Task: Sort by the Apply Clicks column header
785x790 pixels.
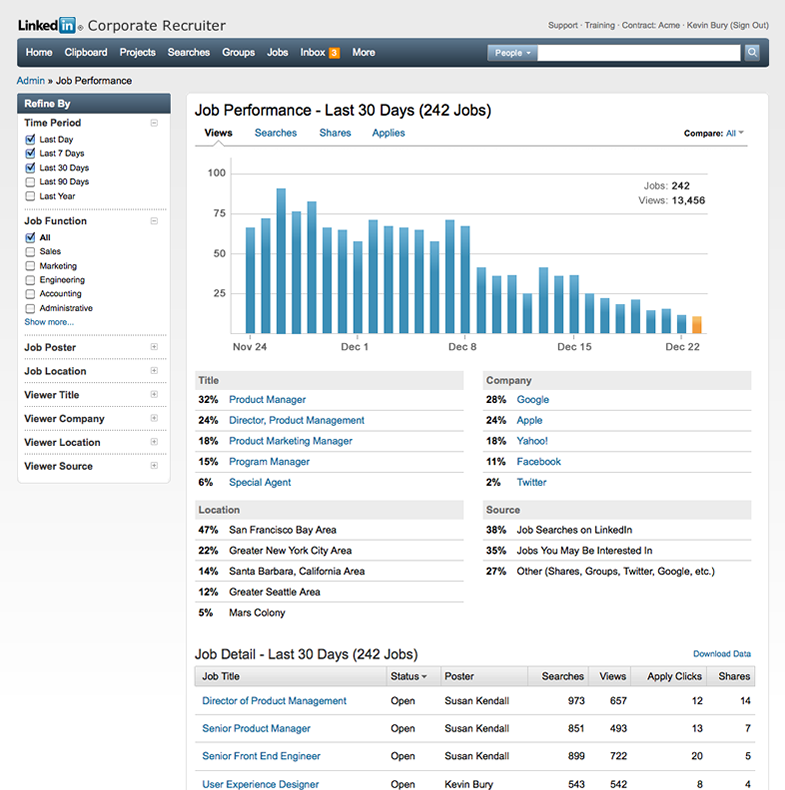Action: coord(674,676)
